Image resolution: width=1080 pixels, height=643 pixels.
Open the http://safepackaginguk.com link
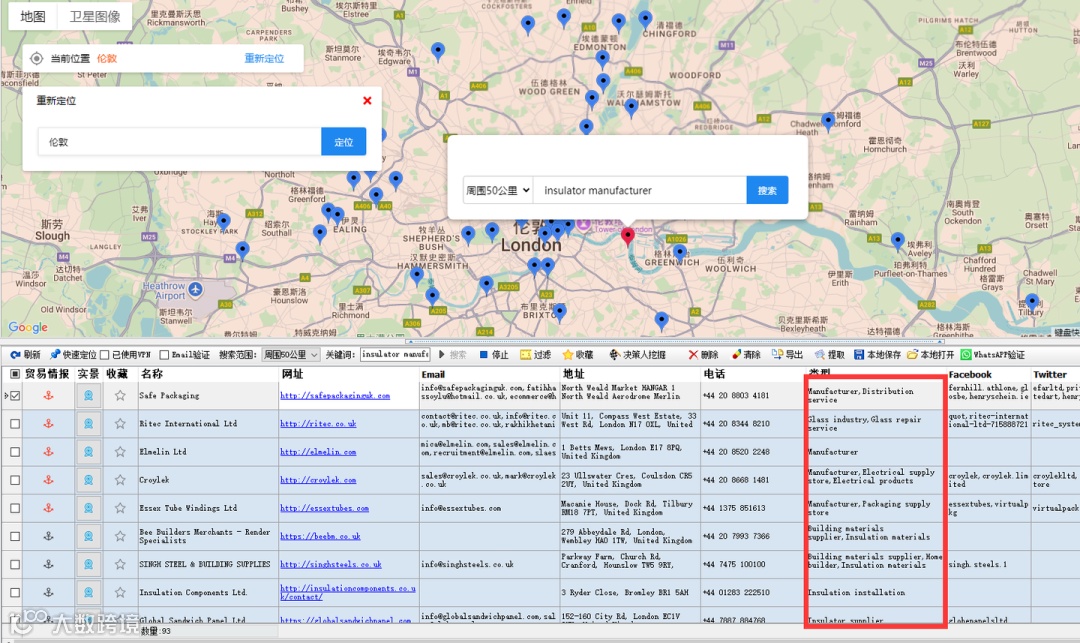[x=335, y=396]
